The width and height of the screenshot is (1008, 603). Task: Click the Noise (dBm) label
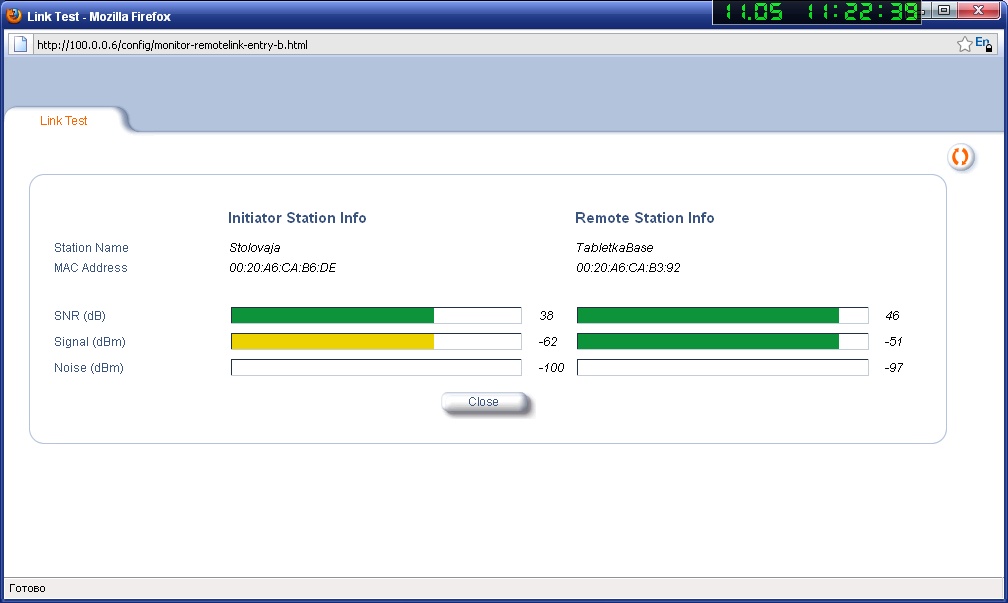pyautogui.click(x=89, y=368)
